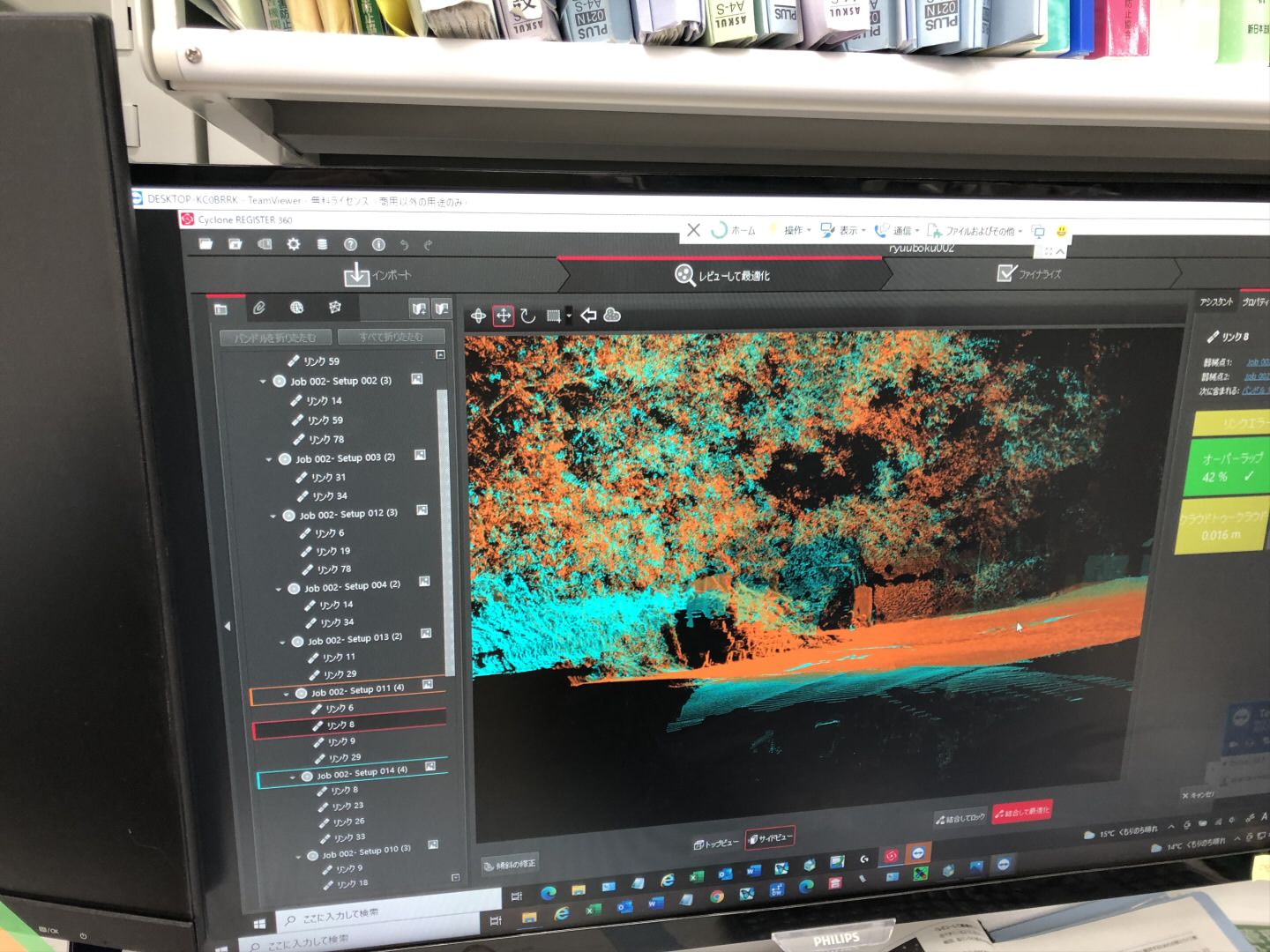Click the Cyclone REGISTER icon in remote taskbar
This screenshot has width=1270, height=952.
click(891, 856)
